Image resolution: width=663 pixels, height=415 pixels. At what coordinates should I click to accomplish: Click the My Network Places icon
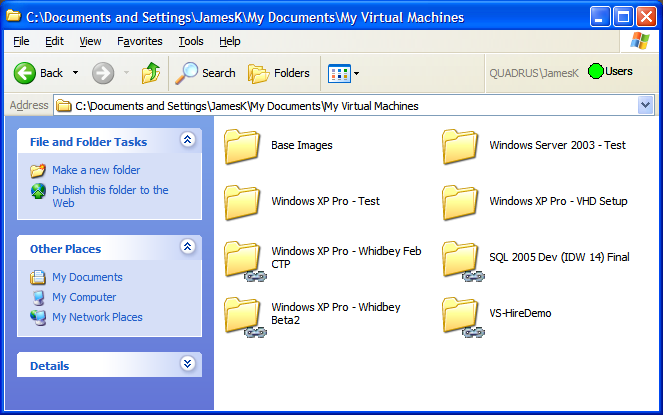(x=38, y=318)
